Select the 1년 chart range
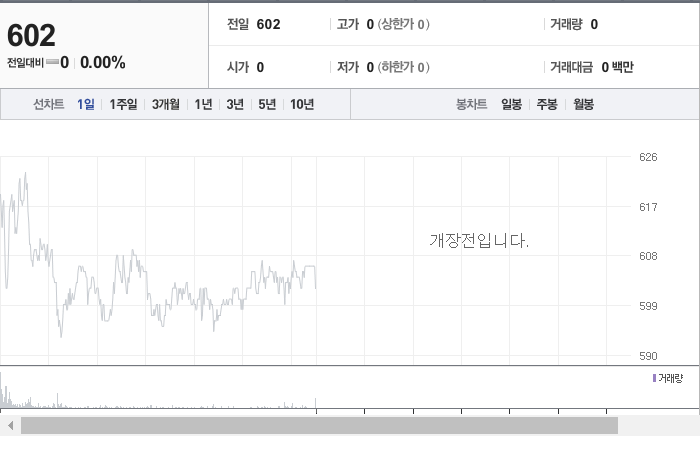This screenshot has width=700, height=450. [203, 104]
